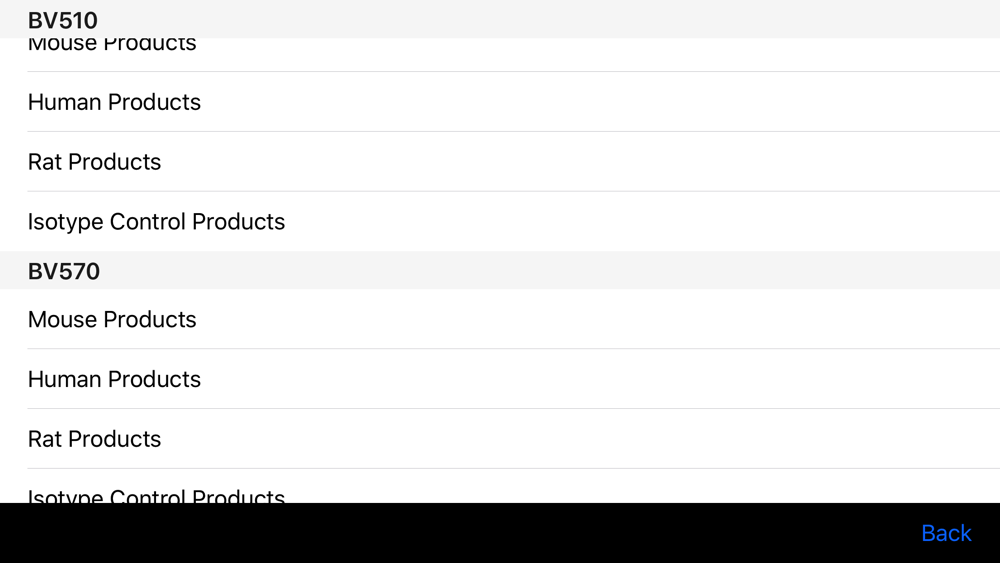This screenshot has width=1000, height=563.
Task: Tap partially visible Isotype Control Products under BV570
Action: click(500, 486)
